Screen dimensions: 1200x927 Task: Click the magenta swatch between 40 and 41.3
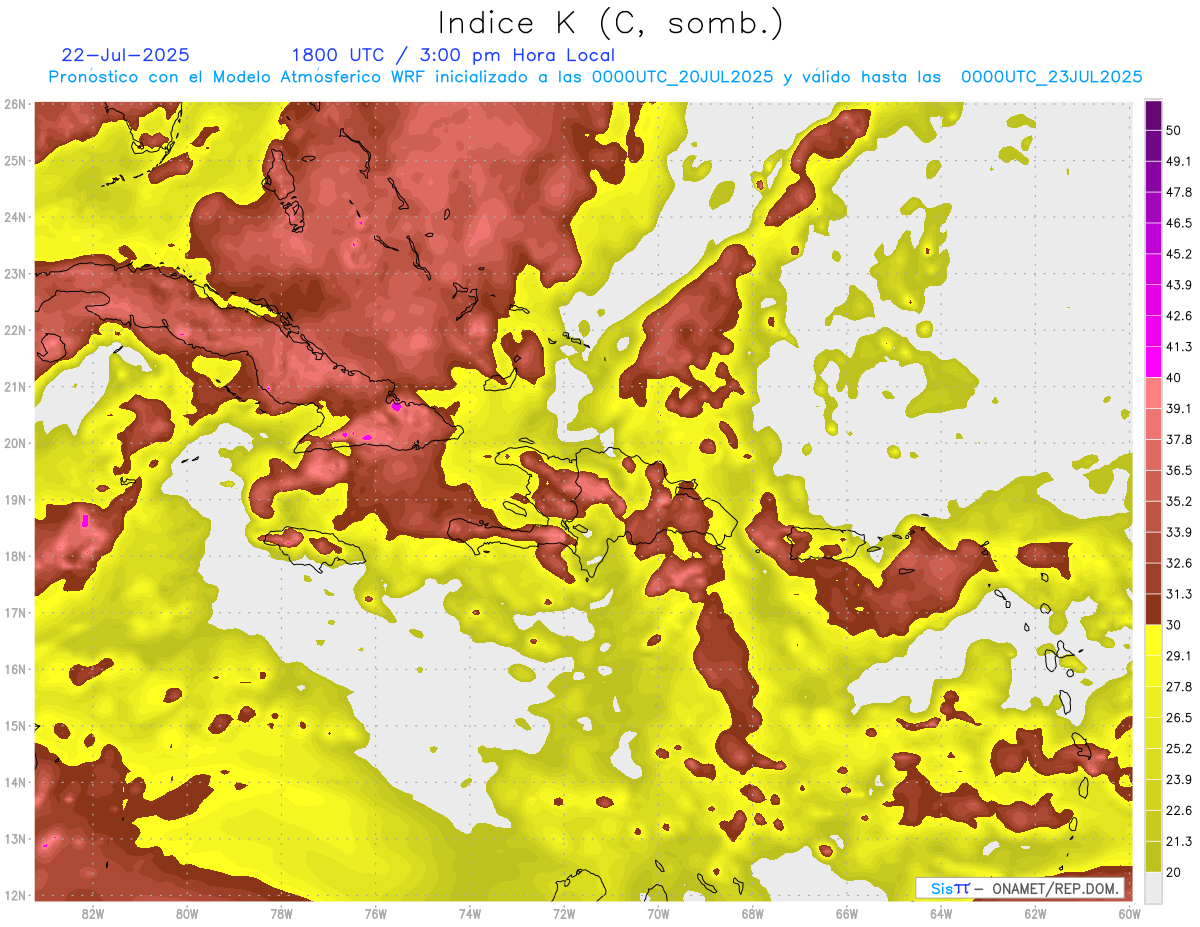click(x=1153, y=362)
